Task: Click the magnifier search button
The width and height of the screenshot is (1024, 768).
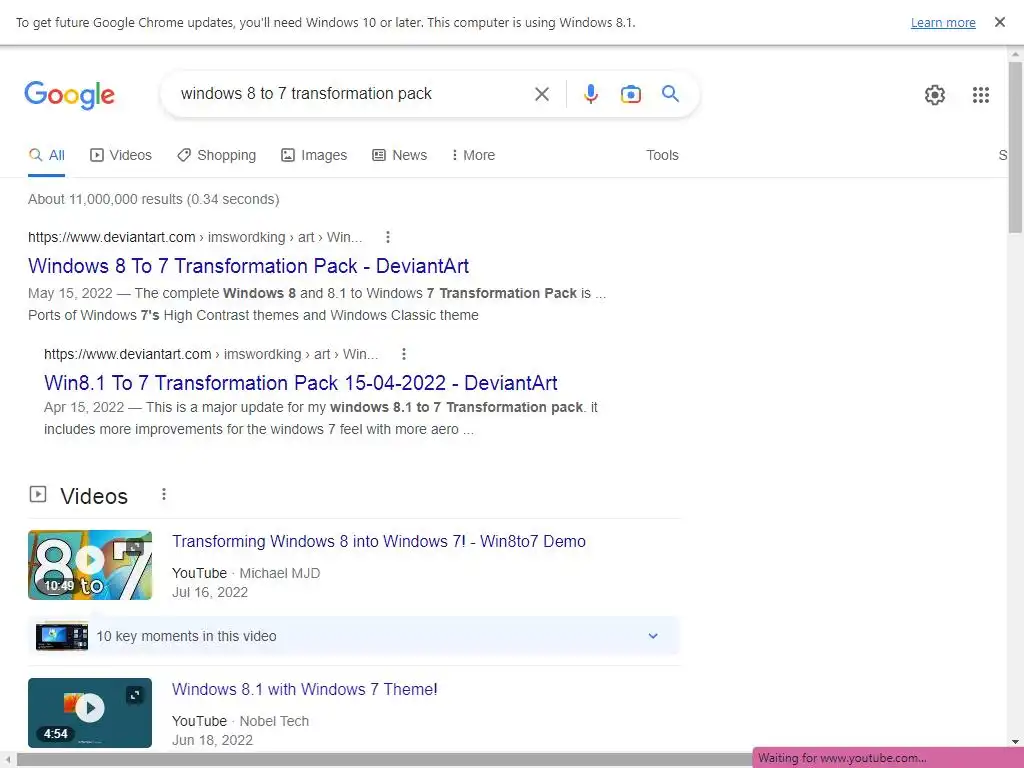Action: (x=670, y=93)
